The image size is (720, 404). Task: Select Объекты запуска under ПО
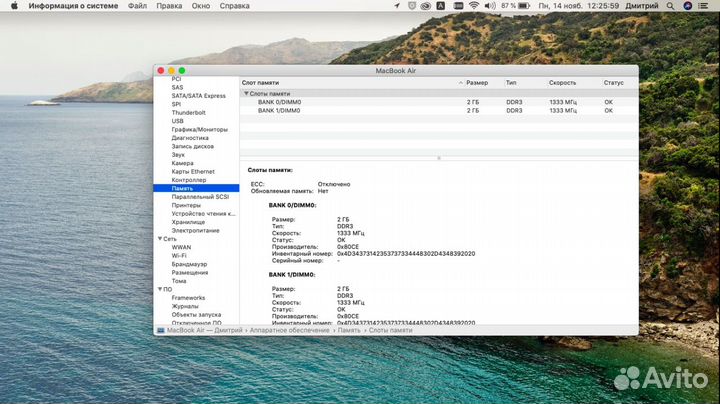click(x=196, y=314)
